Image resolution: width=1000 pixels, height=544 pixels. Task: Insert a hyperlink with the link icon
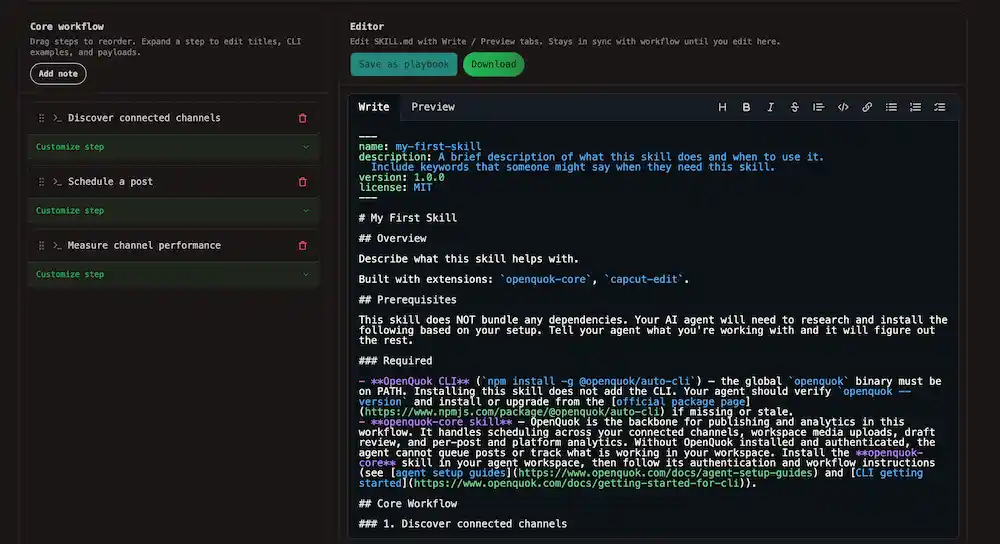tap(867, 107)
